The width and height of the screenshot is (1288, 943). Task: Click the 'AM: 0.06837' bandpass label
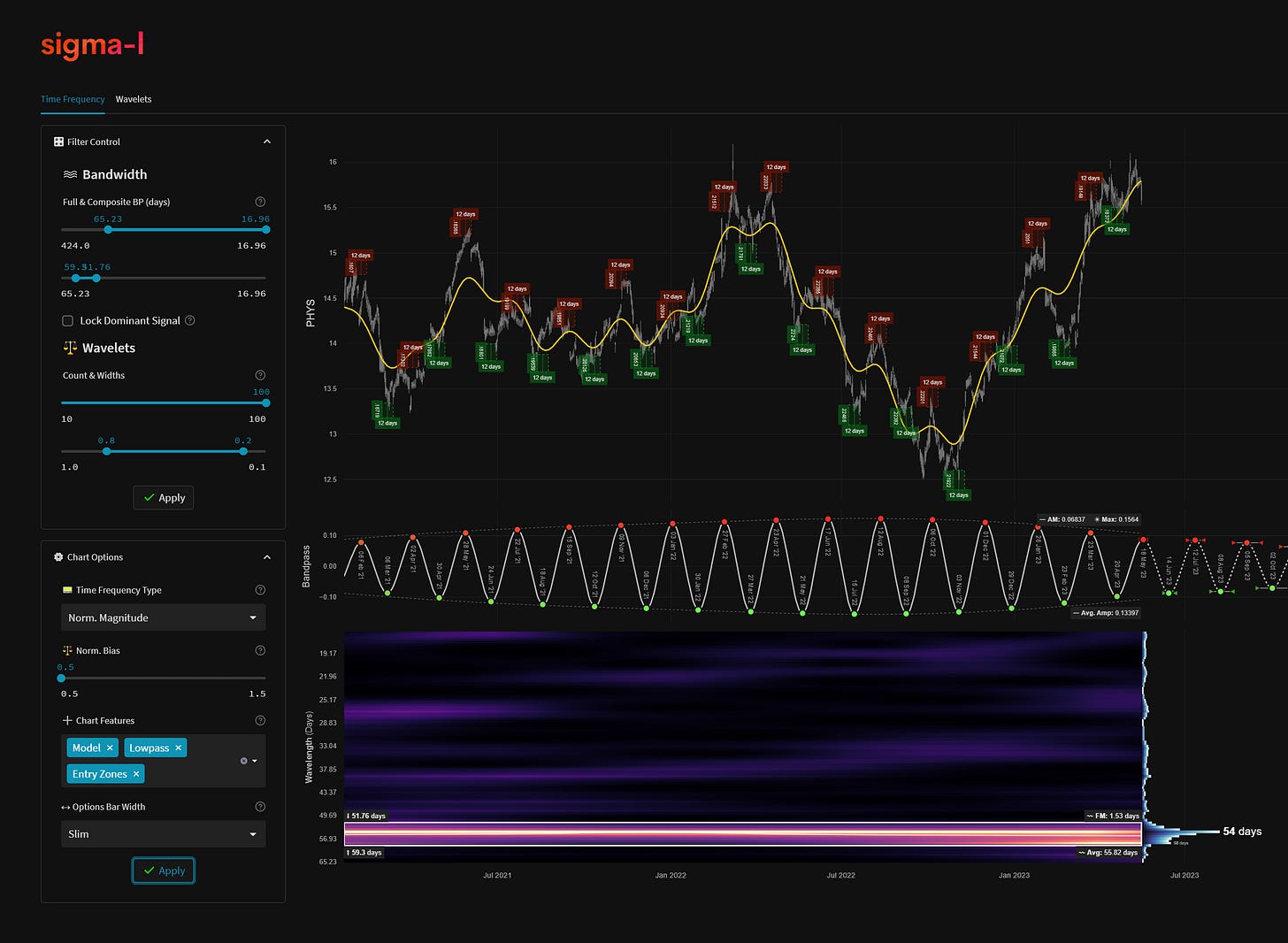tap(1062, 519)
